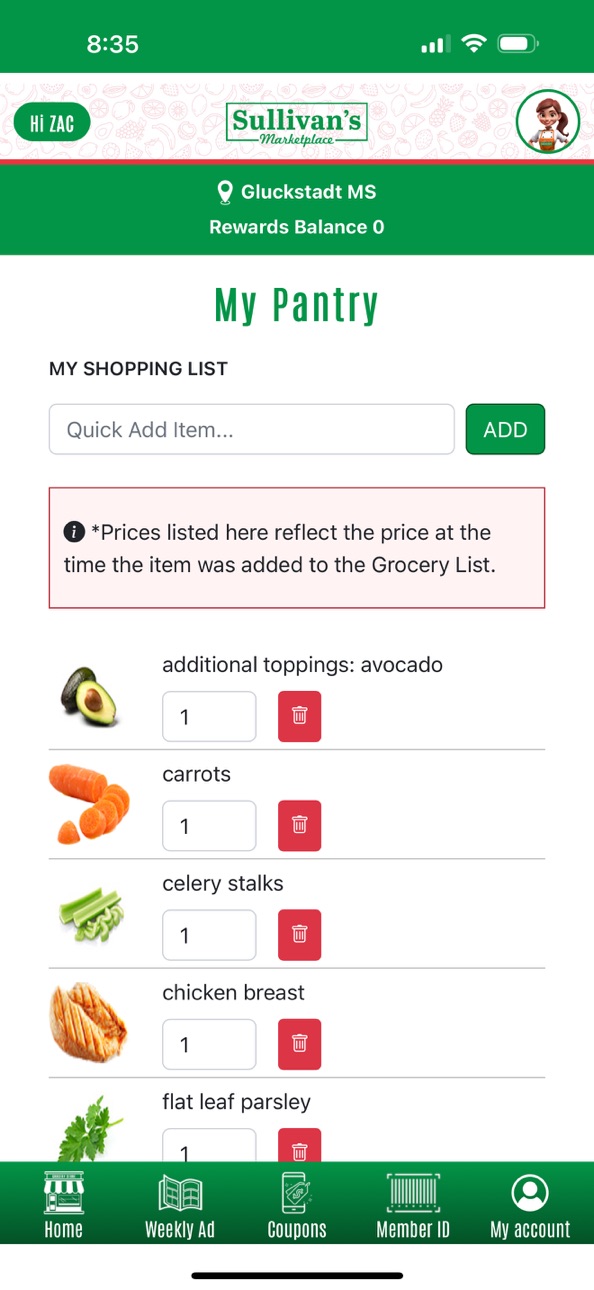Go to the Coupons tab
This screenshot has height=1290, width=594.
(x=297, y=1205)
